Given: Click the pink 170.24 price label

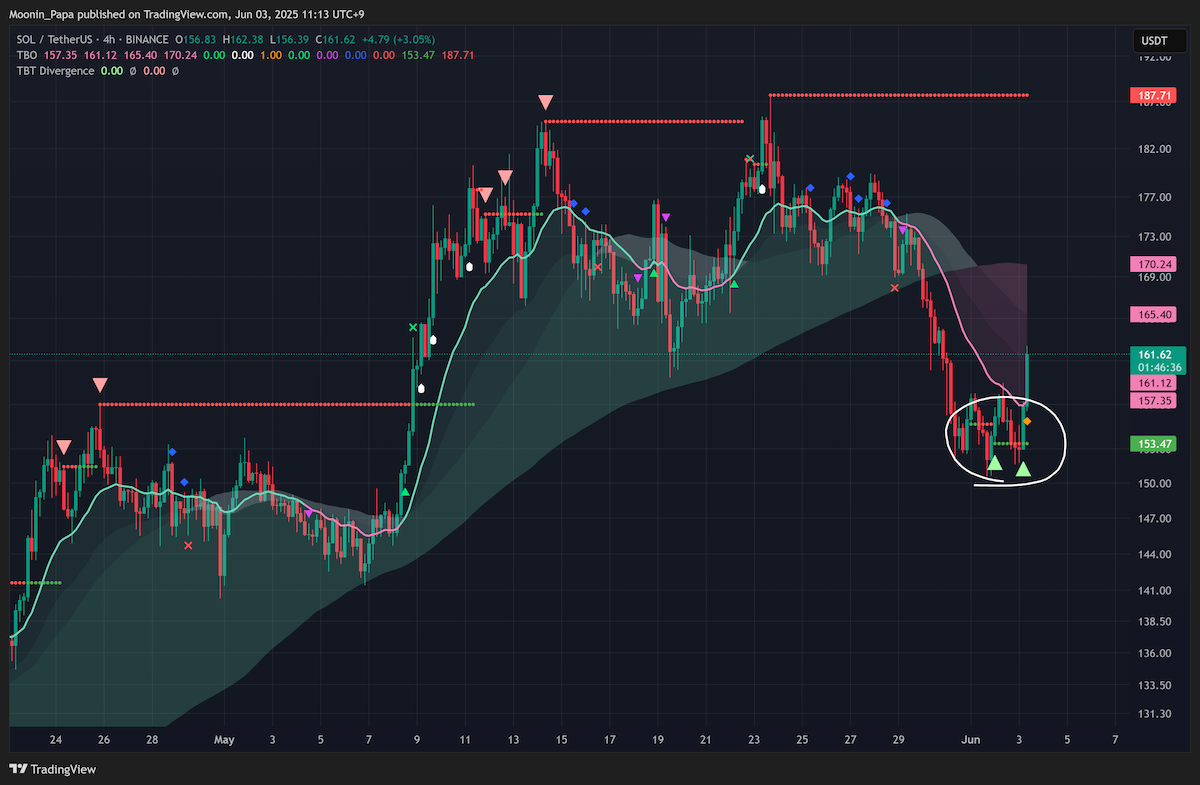Looking at the screenshot, I should (x=1152, y=265).
